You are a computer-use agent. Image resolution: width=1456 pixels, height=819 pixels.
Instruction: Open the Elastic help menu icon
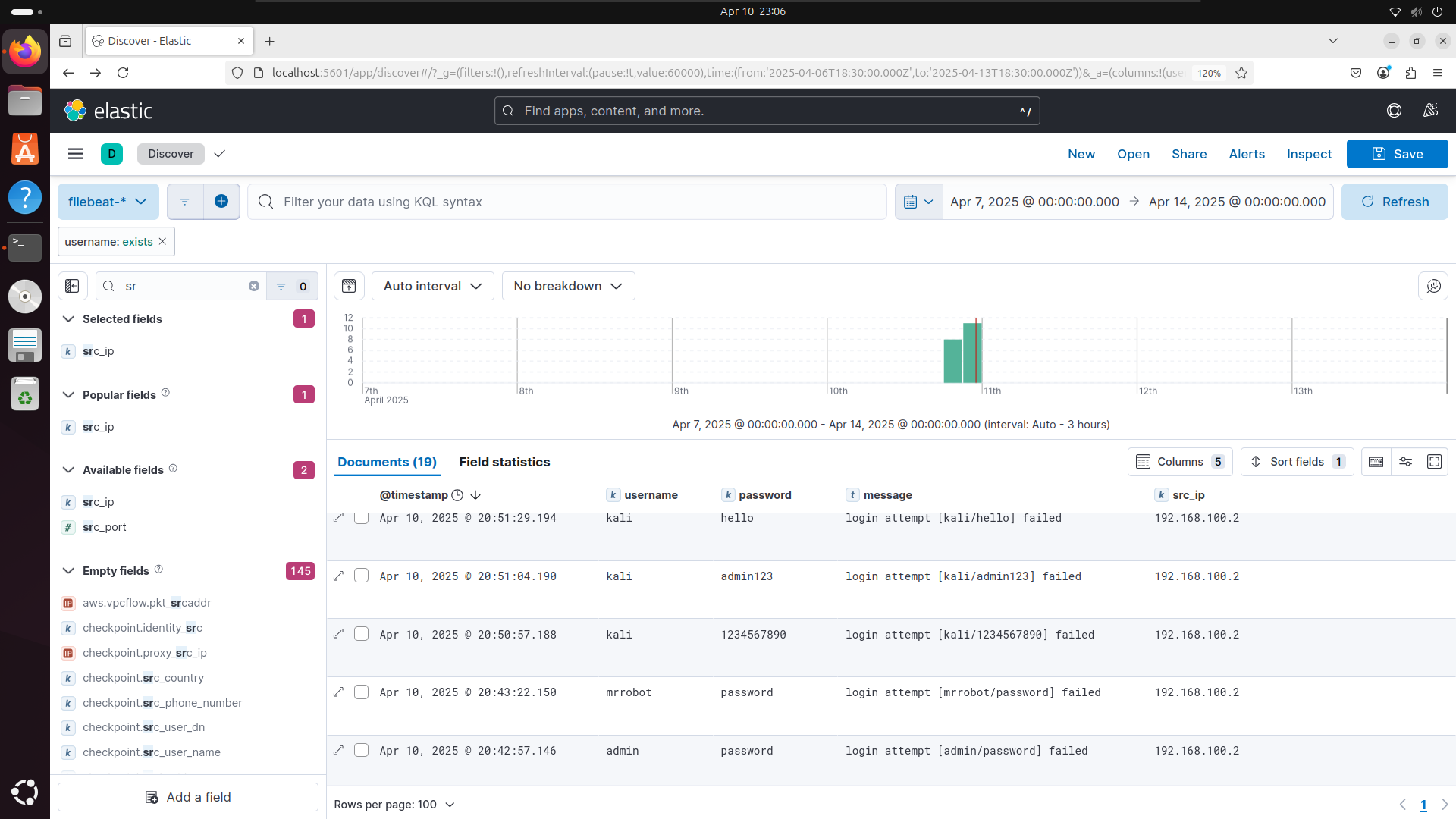tap(1394, 111)
